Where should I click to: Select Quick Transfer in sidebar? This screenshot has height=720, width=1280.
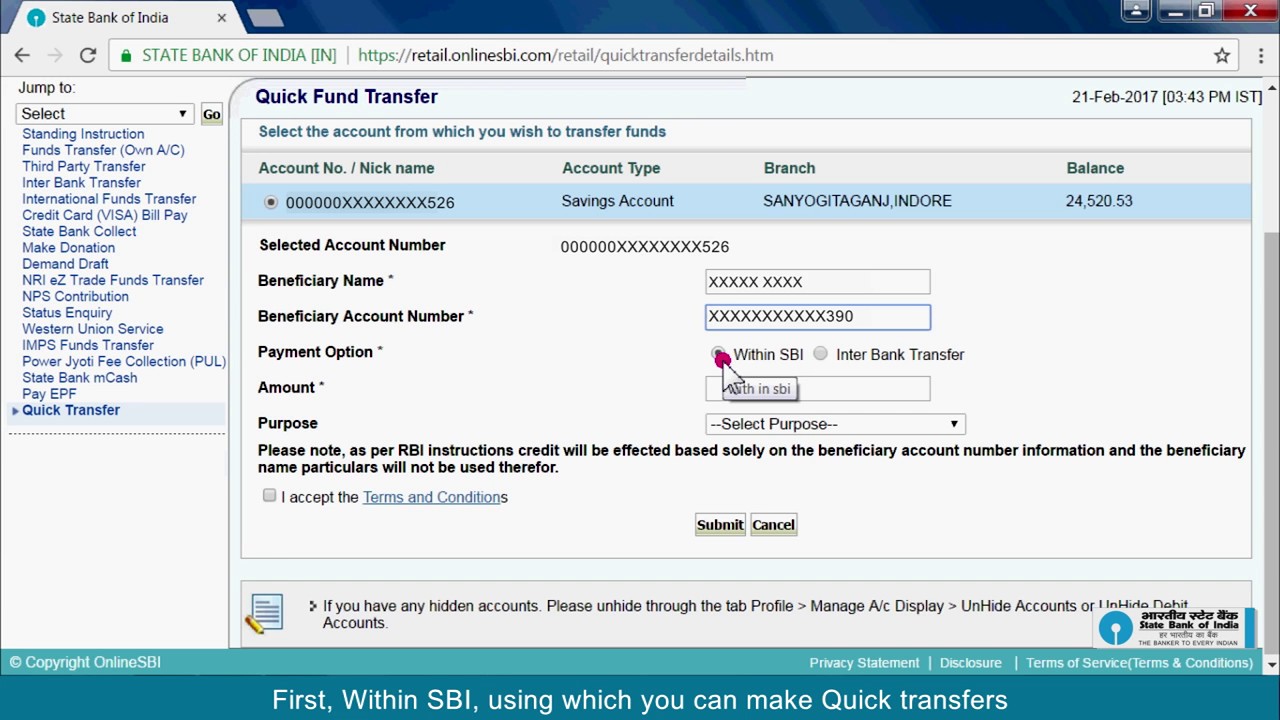pyautogui.click(x=71, y=410)
